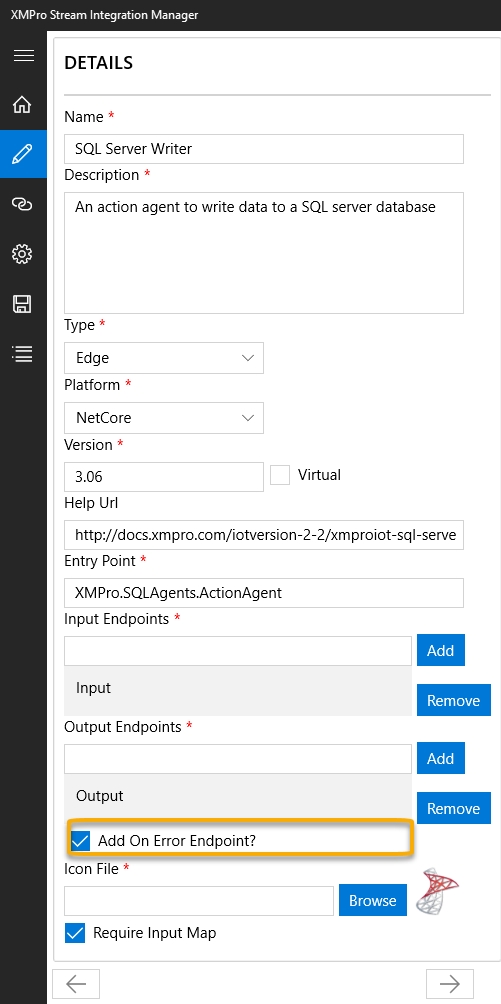The image size is (501, 1004).
Task: Select the 'Input' endpoint list item
Action: [x=238, y=690]
